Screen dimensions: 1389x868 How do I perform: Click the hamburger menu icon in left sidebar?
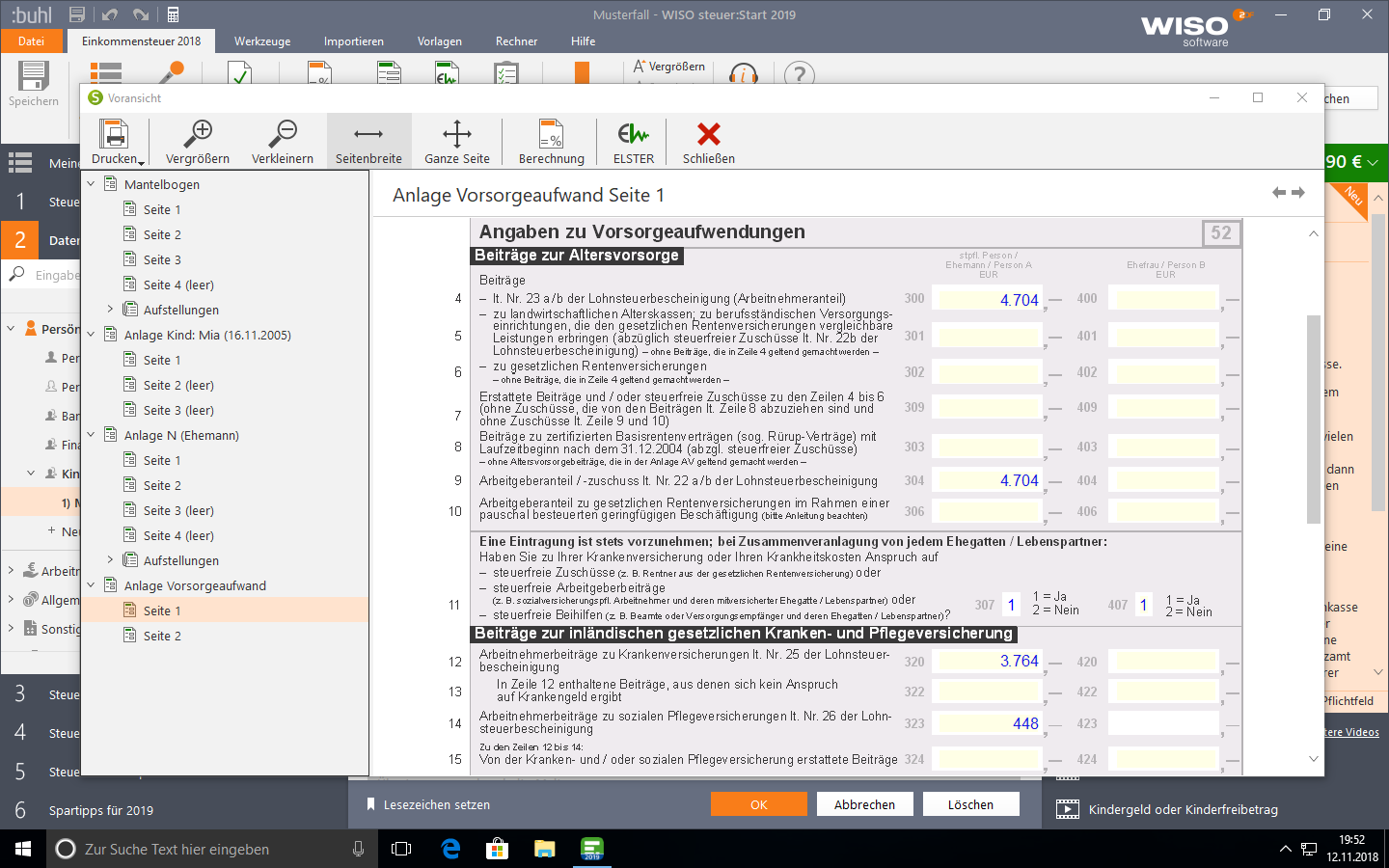(x=20, y=163)
